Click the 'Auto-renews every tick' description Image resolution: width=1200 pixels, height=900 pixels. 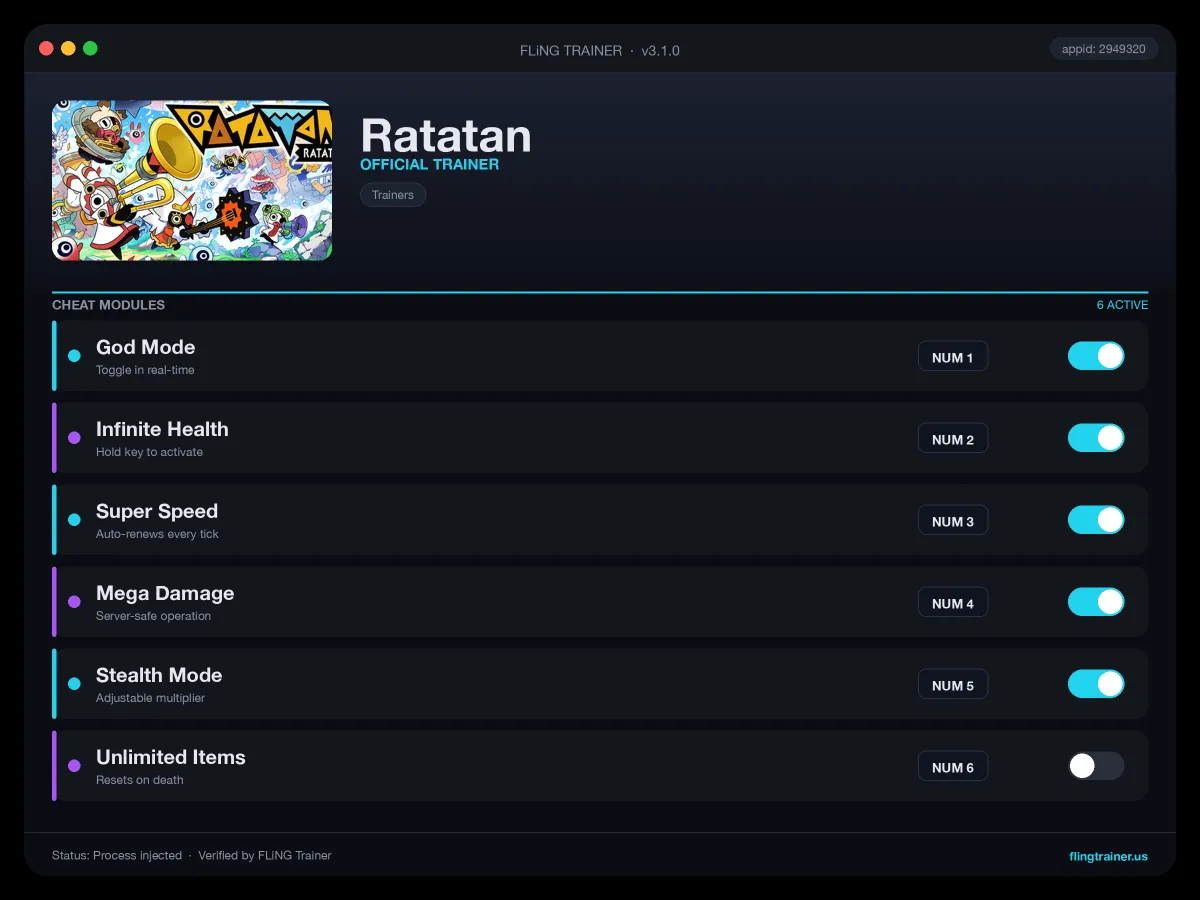coord(157,534)
